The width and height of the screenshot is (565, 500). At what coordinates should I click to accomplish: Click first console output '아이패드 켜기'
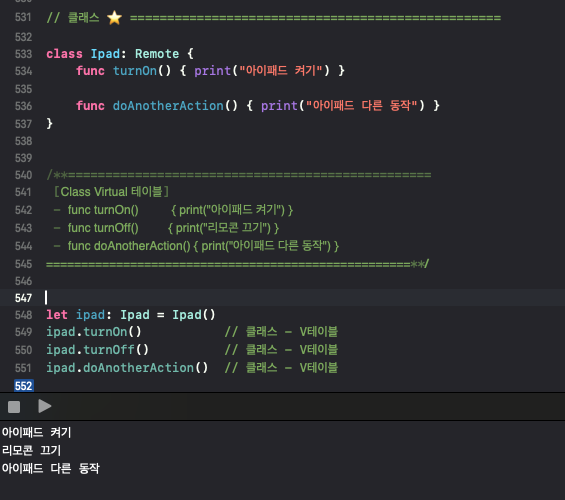[x=36, y=432]
